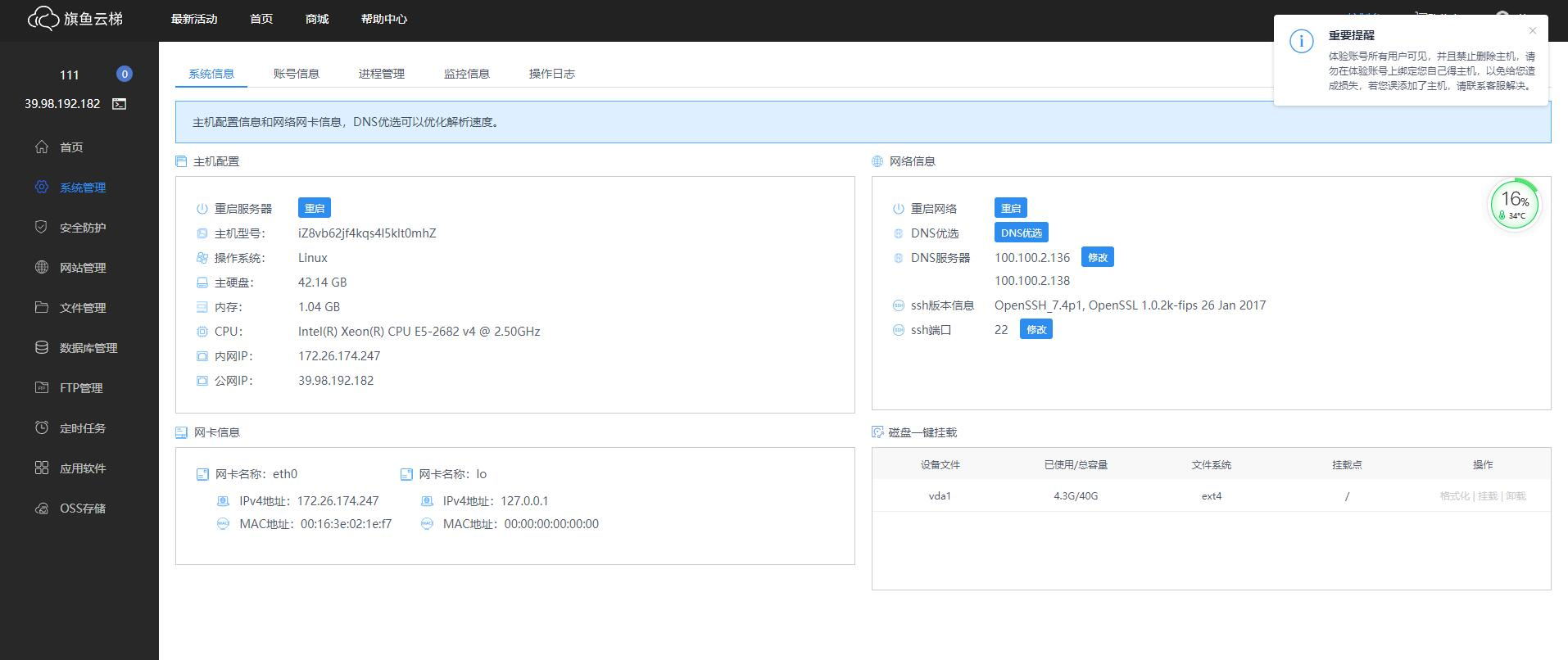This screenshot has width=1568, height=660.
Task: Click 挂载 link for vda1
Action: pyautogui.click(x=1488, y=496)
